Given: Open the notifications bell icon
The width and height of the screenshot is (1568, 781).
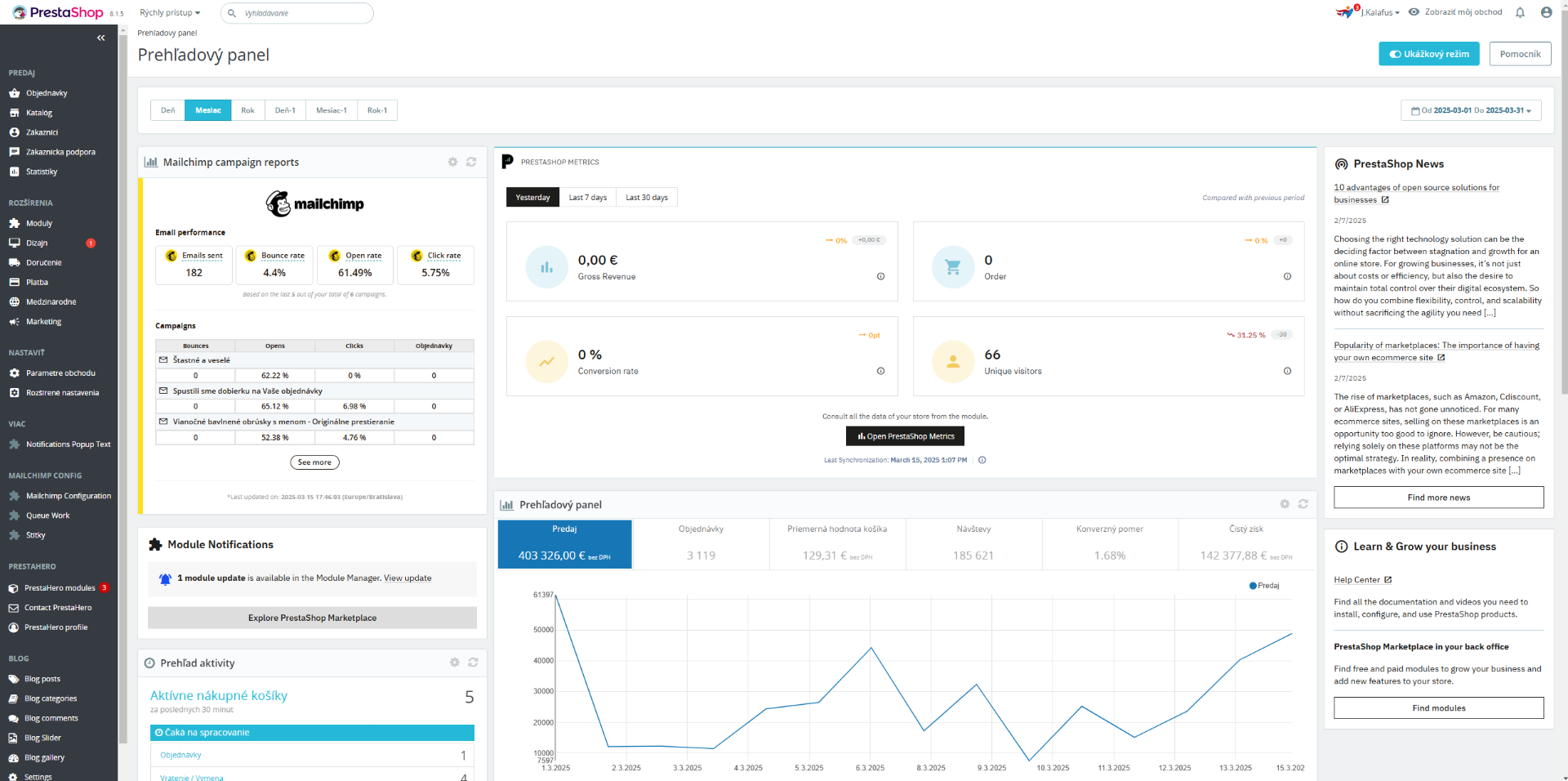Looking at the screenshot, I should (1520, 12).
